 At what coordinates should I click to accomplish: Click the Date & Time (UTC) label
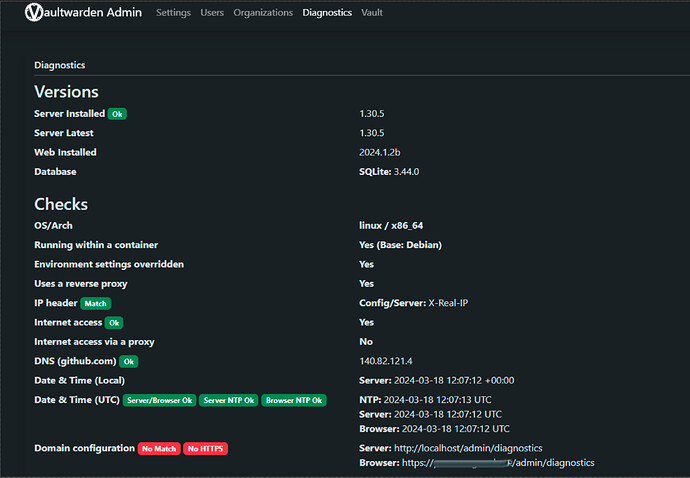(77, 400)
